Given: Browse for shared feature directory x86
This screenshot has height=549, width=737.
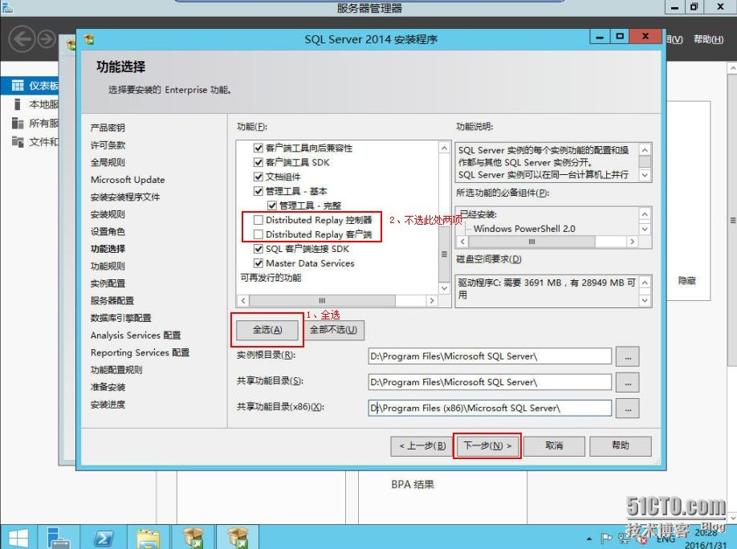Looking at the screenshot, I should pos(627,408).
